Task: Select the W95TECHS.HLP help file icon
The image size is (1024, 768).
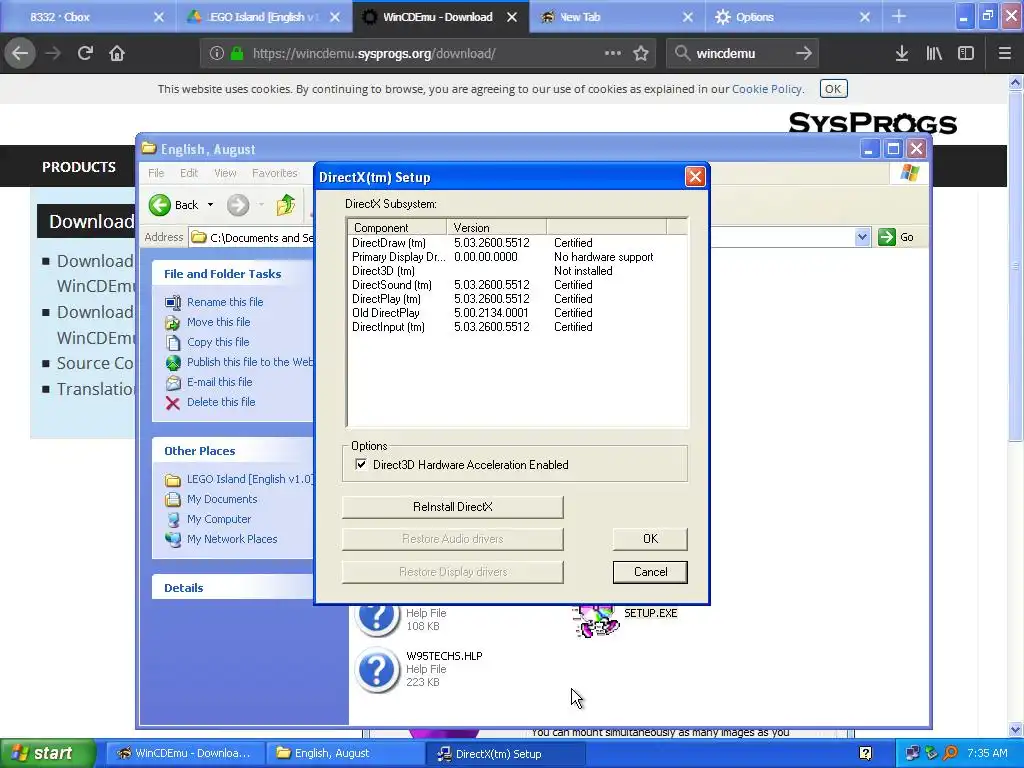Action: coord(377,669)
